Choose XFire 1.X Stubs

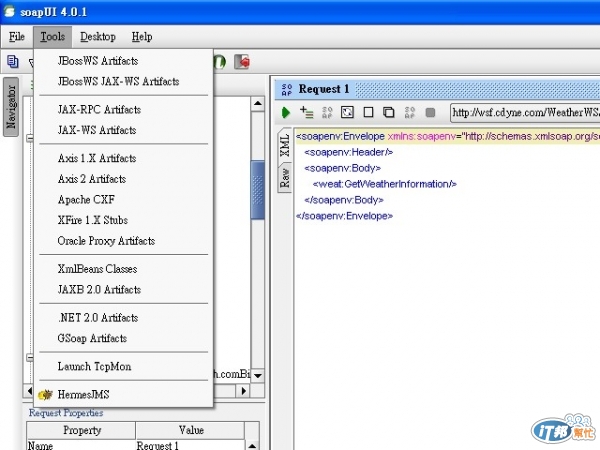pyautogui.click(x=124, y=220)
